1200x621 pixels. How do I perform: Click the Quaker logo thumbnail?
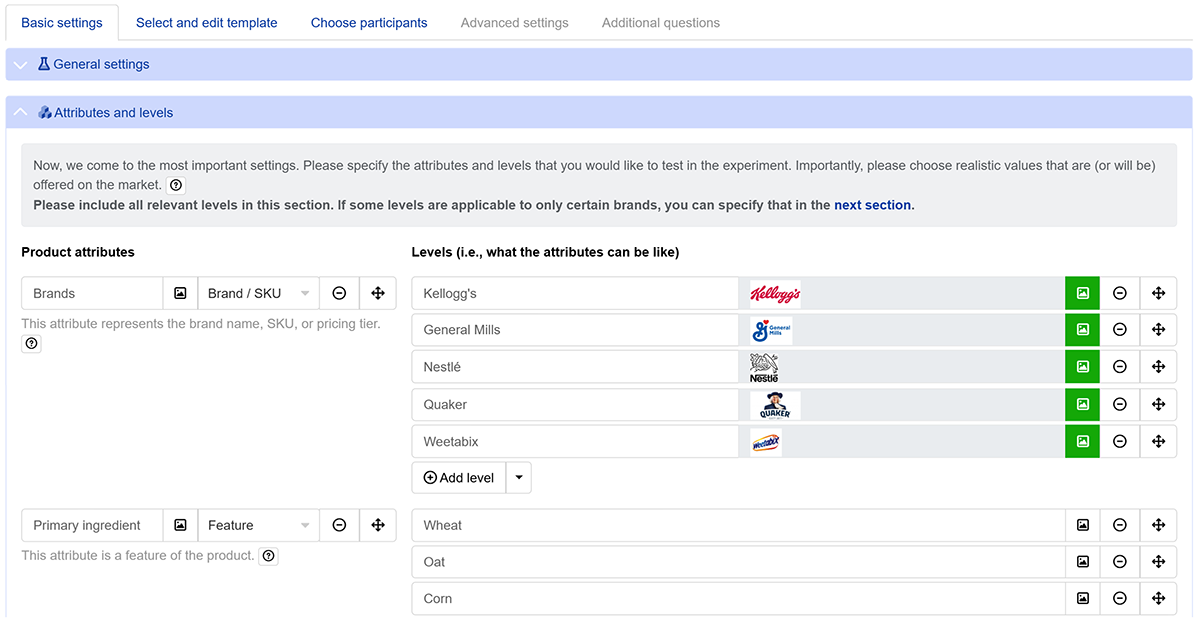click(775, 404)
